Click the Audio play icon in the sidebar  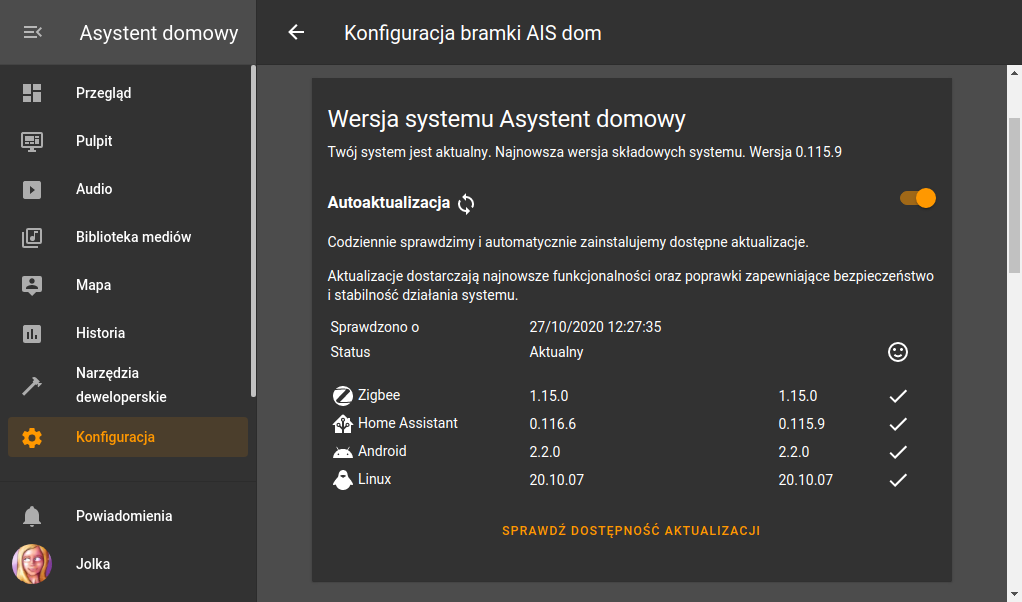(32, 190)
